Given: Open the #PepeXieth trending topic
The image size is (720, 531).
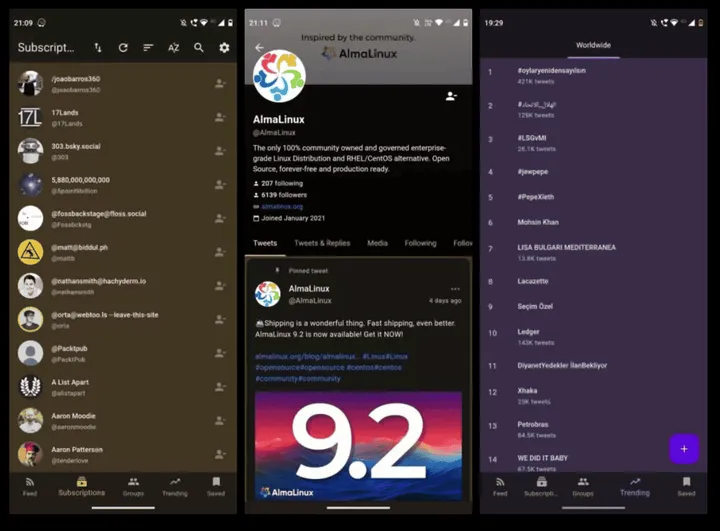Looking at the screenshot, I should (x=538, y=197).
